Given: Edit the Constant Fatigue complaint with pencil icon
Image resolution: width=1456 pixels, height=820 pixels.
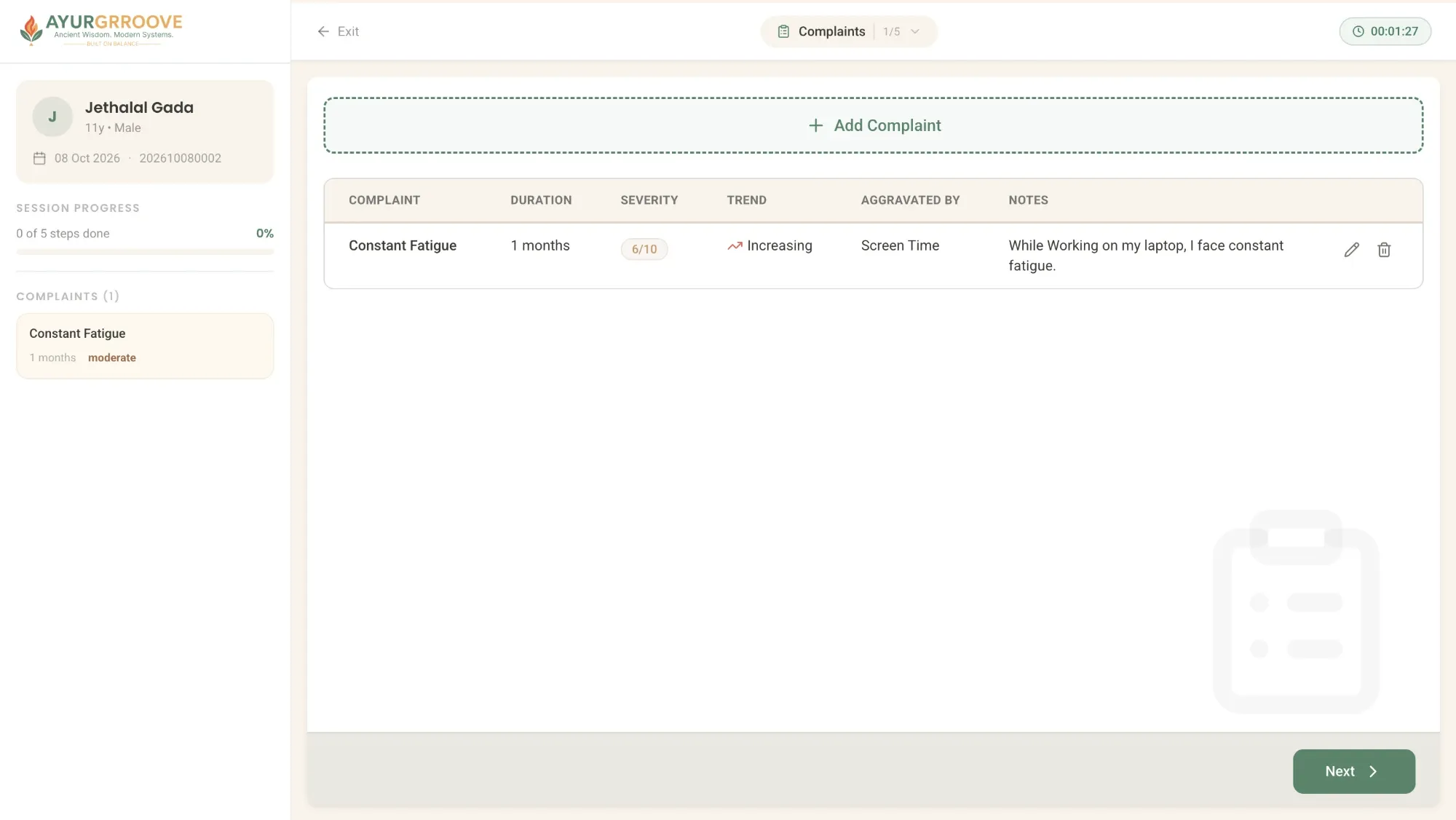Looking at the screenshot, I should pyautogui.click(x=1351, y=250).
